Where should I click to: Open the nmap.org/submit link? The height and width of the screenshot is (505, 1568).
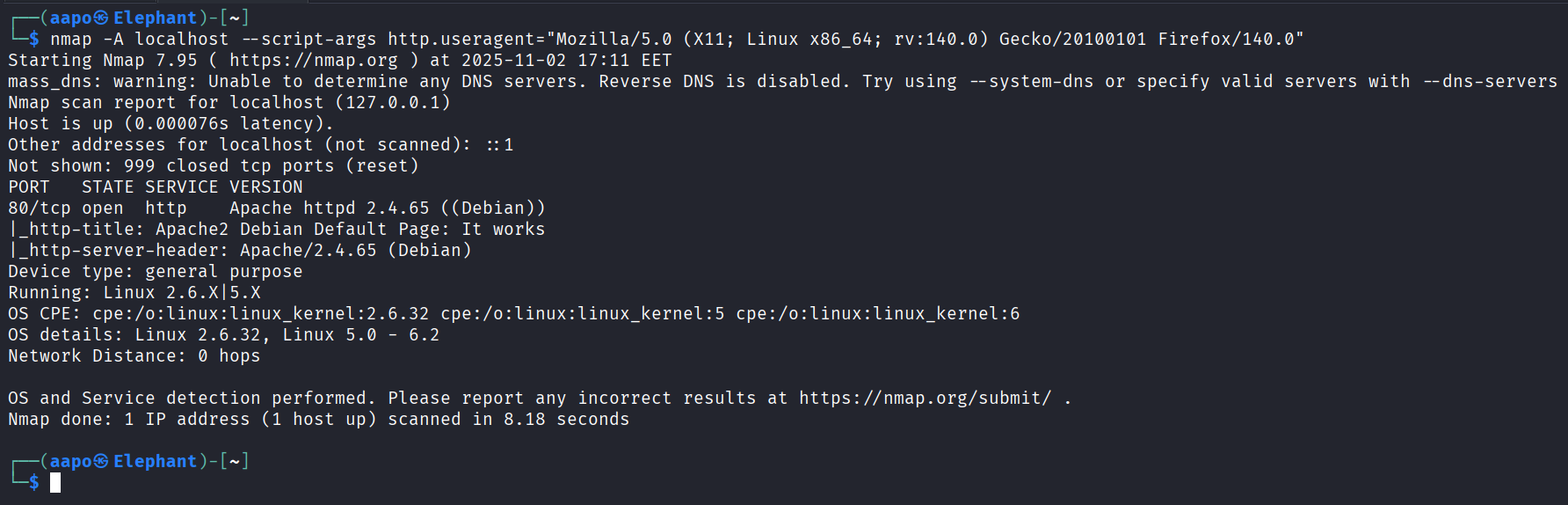[x=925, y=398]
